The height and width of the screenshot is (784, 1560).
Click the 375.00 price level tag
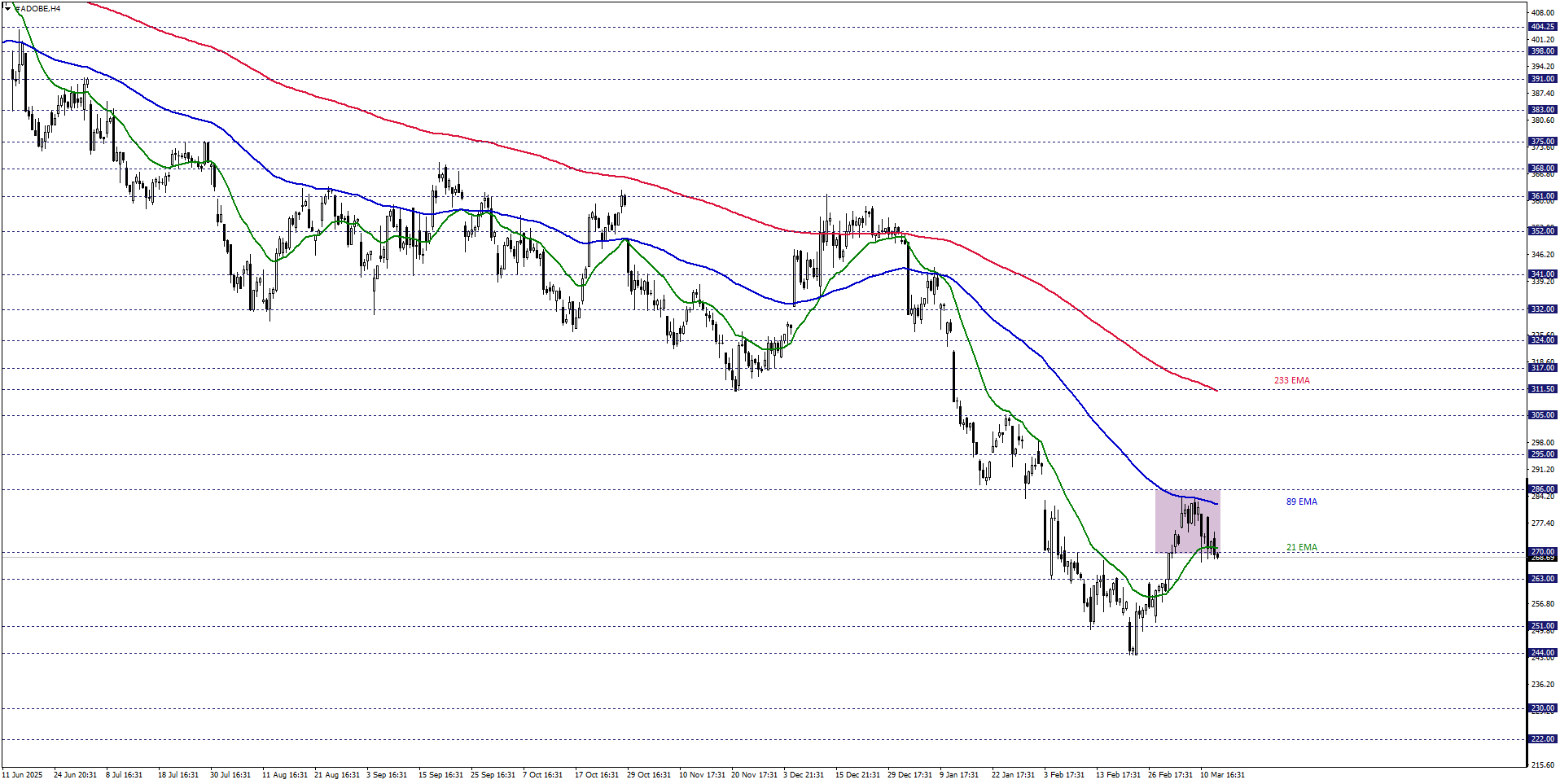click(1542, 142)
